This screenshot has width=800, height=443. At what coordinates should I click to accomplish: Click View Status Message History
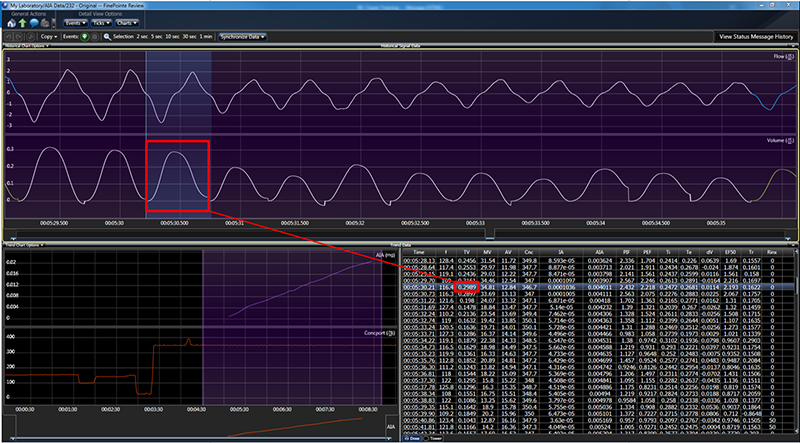756,37
